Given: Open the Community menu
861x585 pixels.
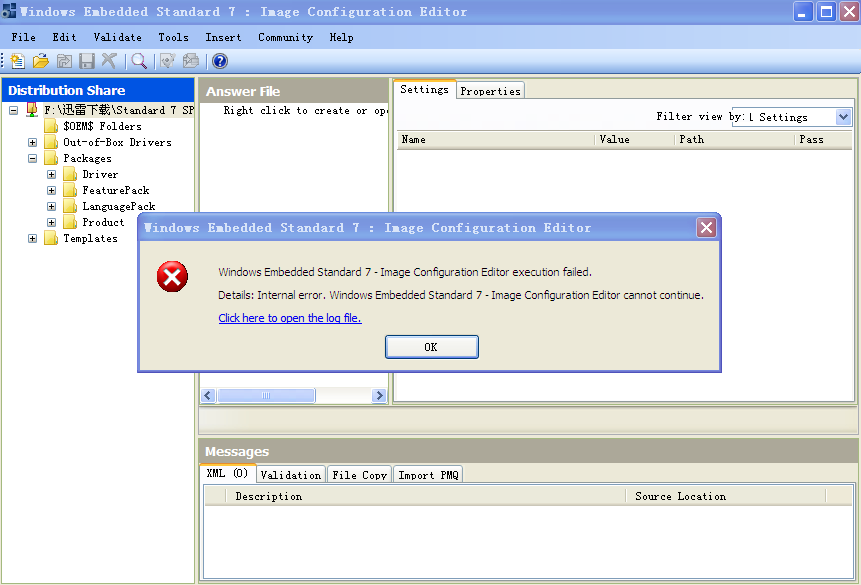Looking at the screenshot, I should click(x=286, y=37).
